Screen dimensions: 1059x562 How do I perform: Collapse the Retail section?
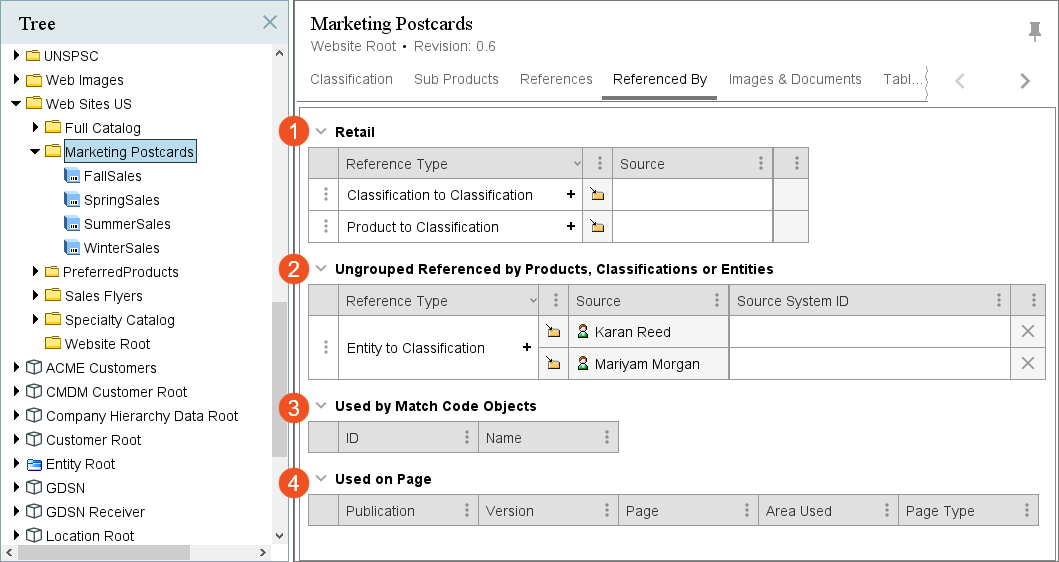tap(321, 131)
